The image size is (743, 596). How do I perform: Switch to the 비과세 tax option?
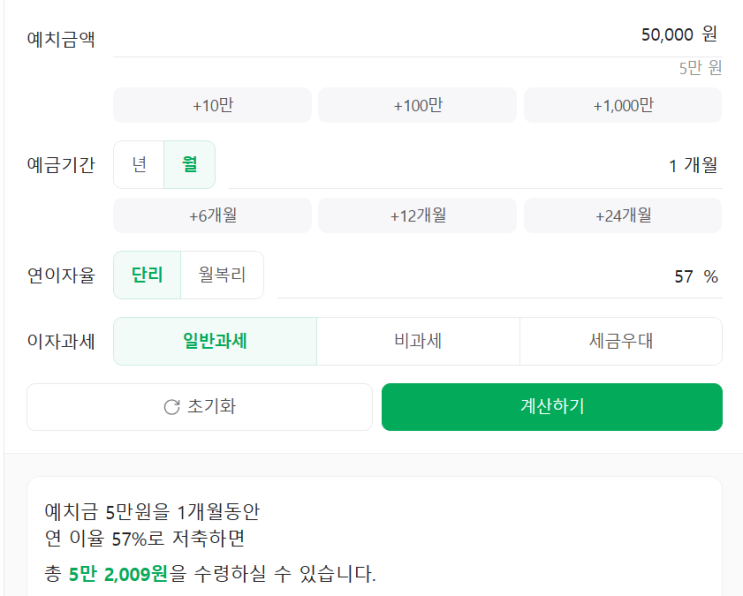(x=418, y=341)
